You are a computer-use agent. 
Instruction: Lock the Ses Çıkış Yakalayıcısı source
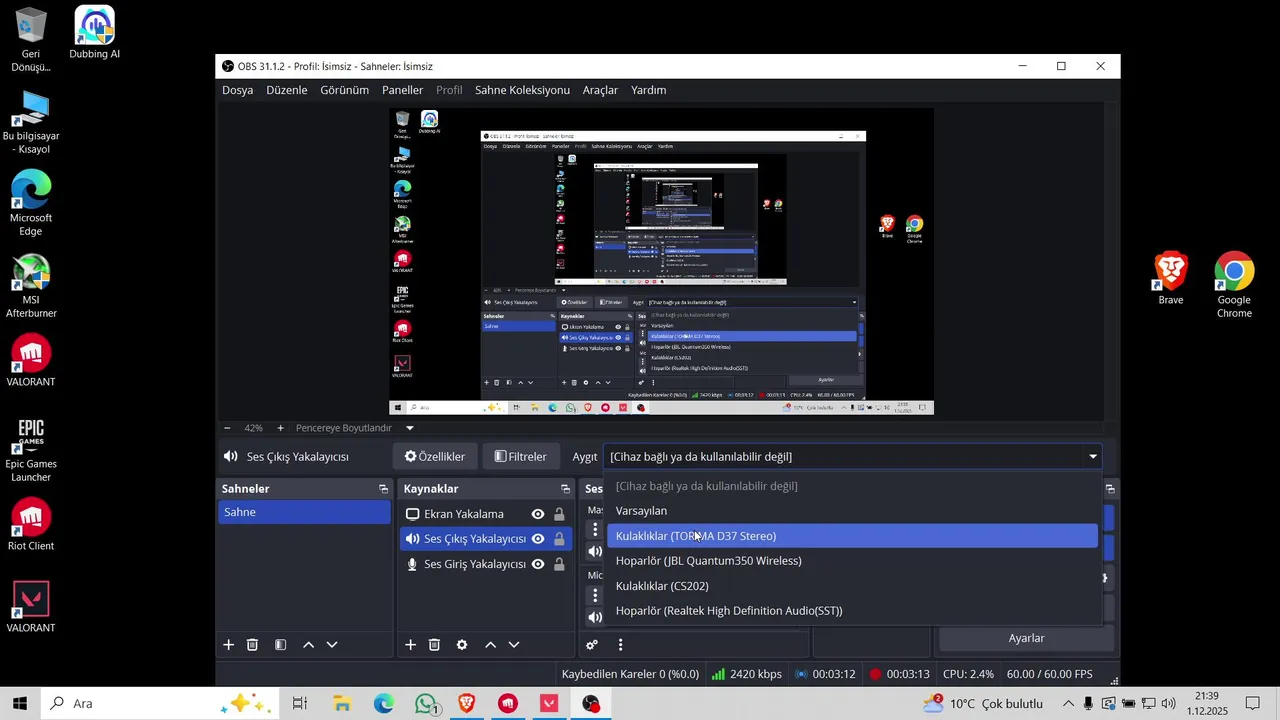(x=559, y=539)
